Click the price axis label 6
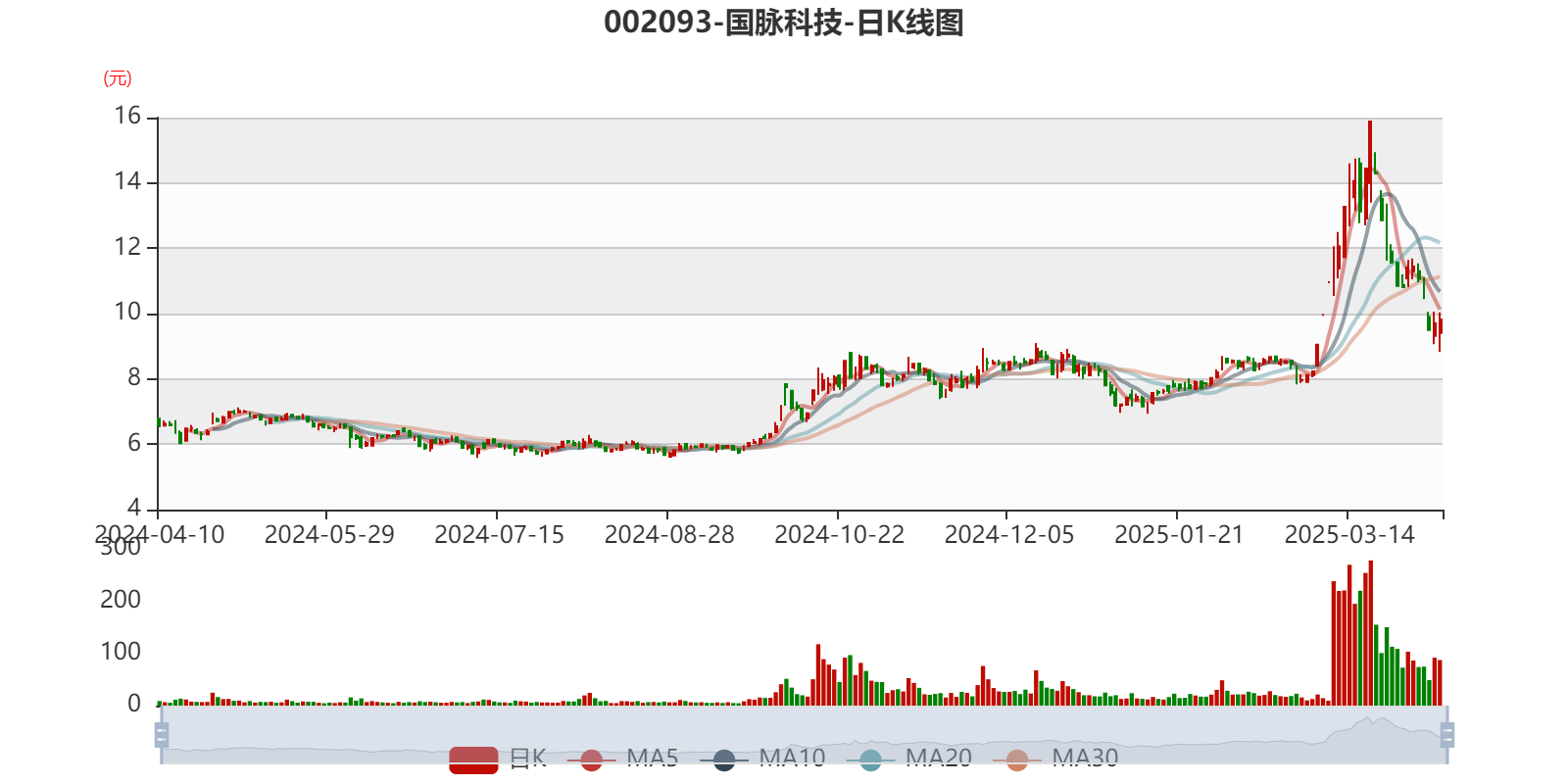1568x784 pixels. (134, 443)
